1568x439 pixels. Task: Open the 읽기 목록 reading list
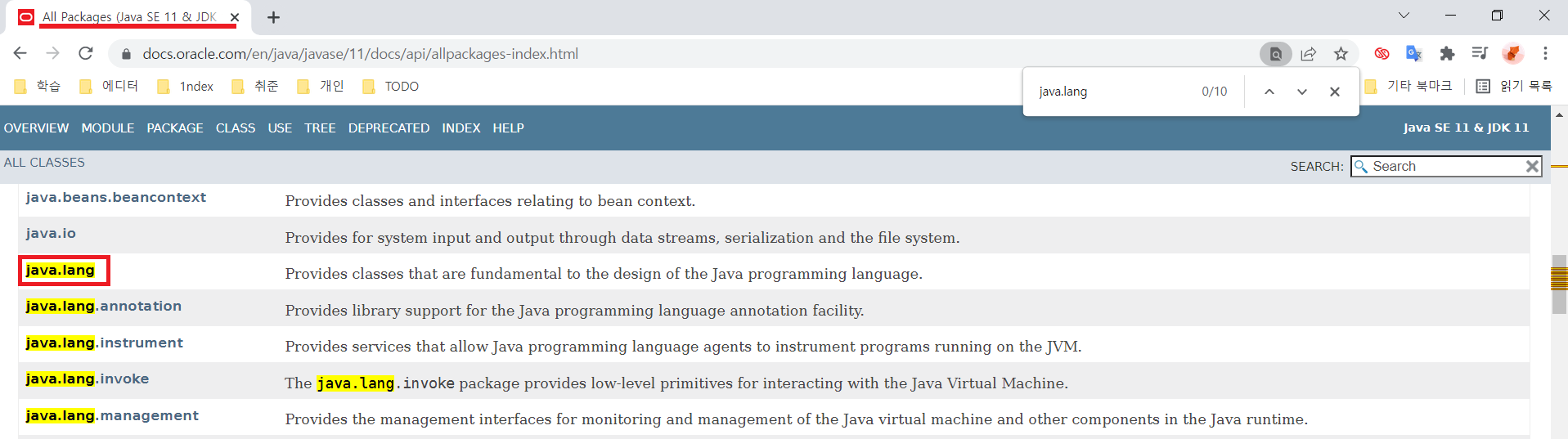click(1514, 87)
